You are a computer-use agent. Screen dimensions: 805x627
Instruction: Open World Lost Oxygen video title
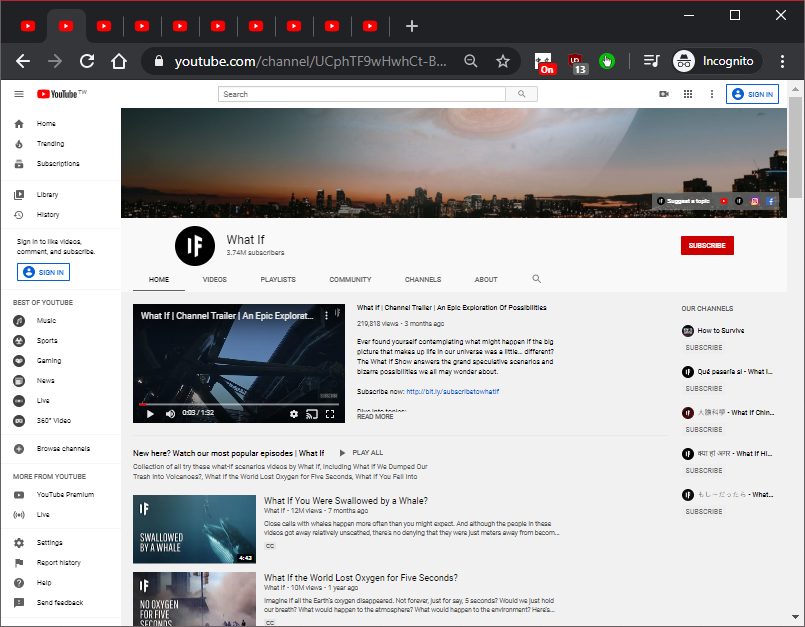coord(361,578)
